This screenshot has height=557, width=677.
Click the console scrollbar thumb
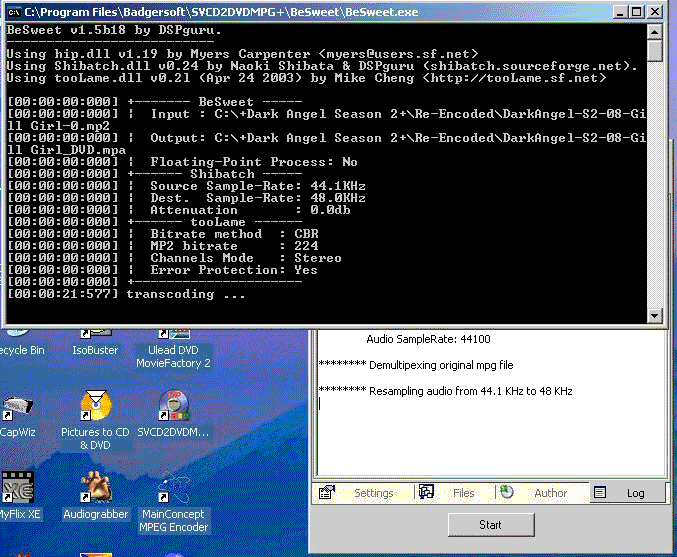click(x=655, y=51)
